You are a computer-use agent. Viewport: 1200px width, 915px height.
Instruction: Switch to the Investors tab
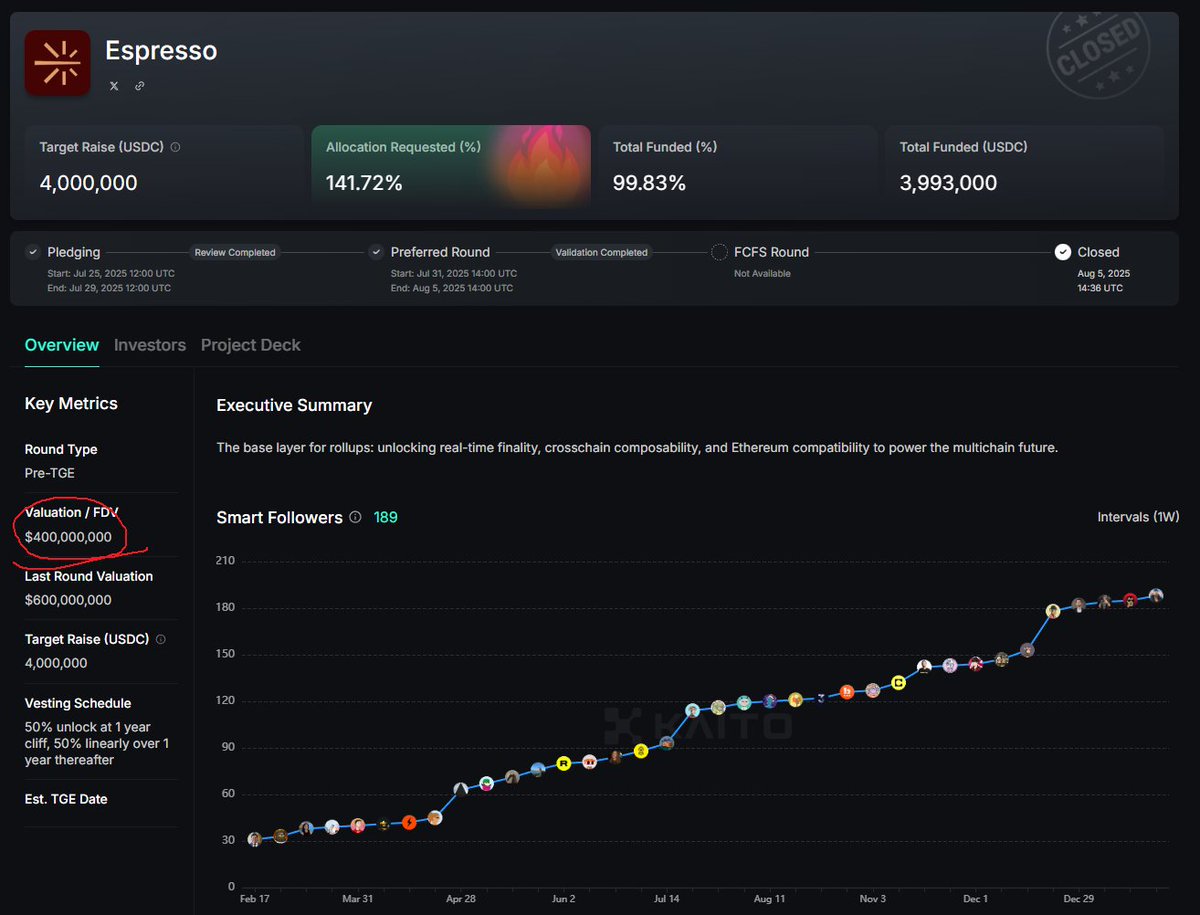coord(150,345)
